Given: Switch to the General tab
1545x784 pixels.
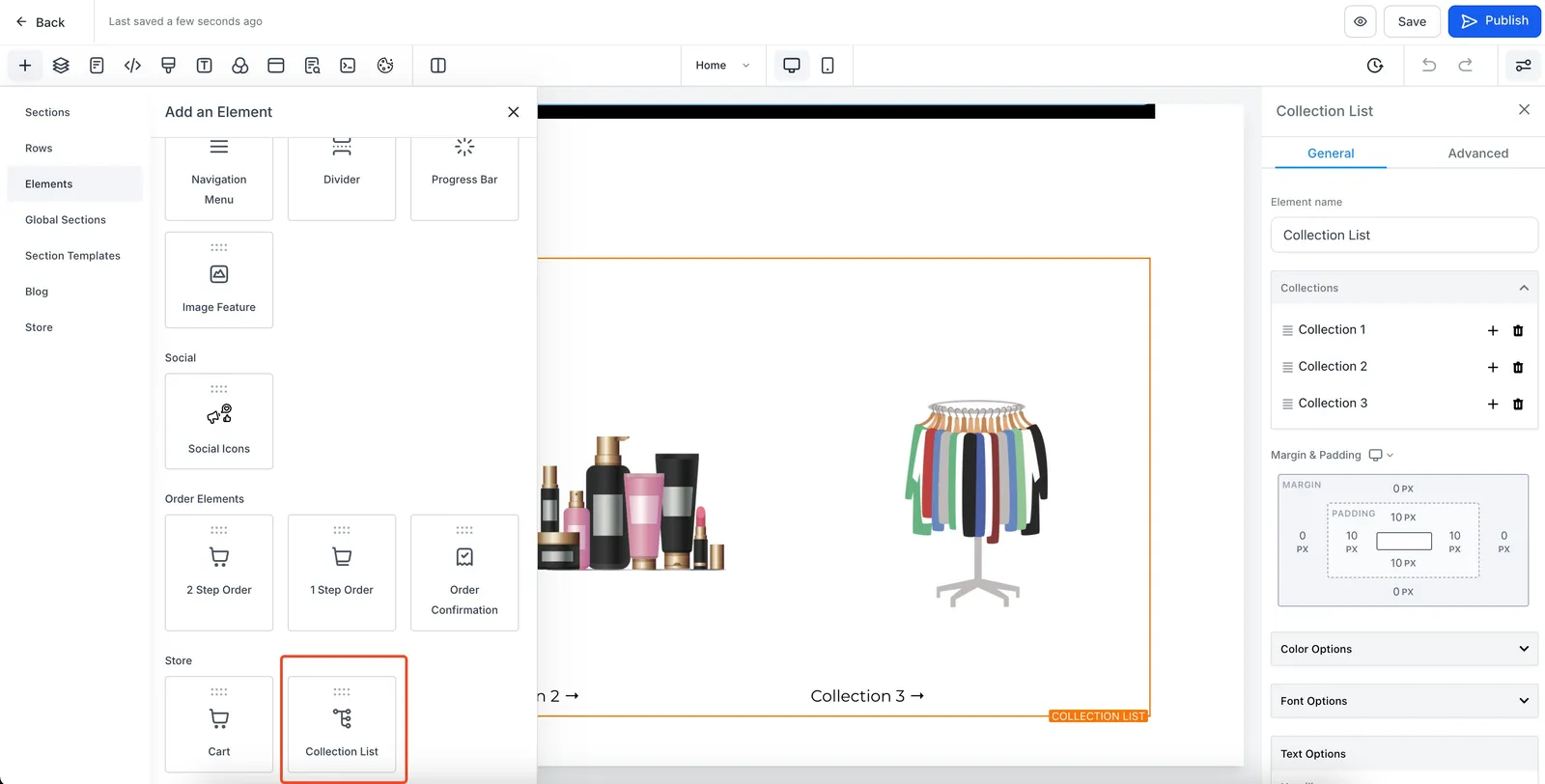Looking at the screenshot, I should (x=1331, y=154).
